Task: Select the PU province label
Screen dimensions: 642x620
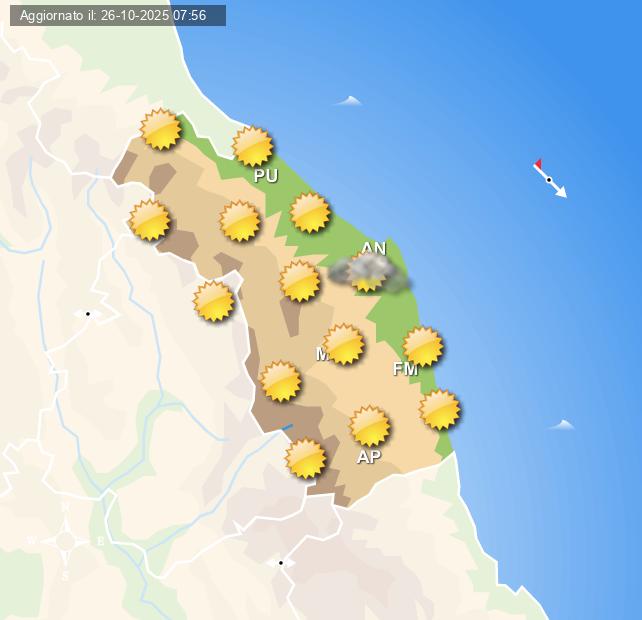Action: [266, 176]
